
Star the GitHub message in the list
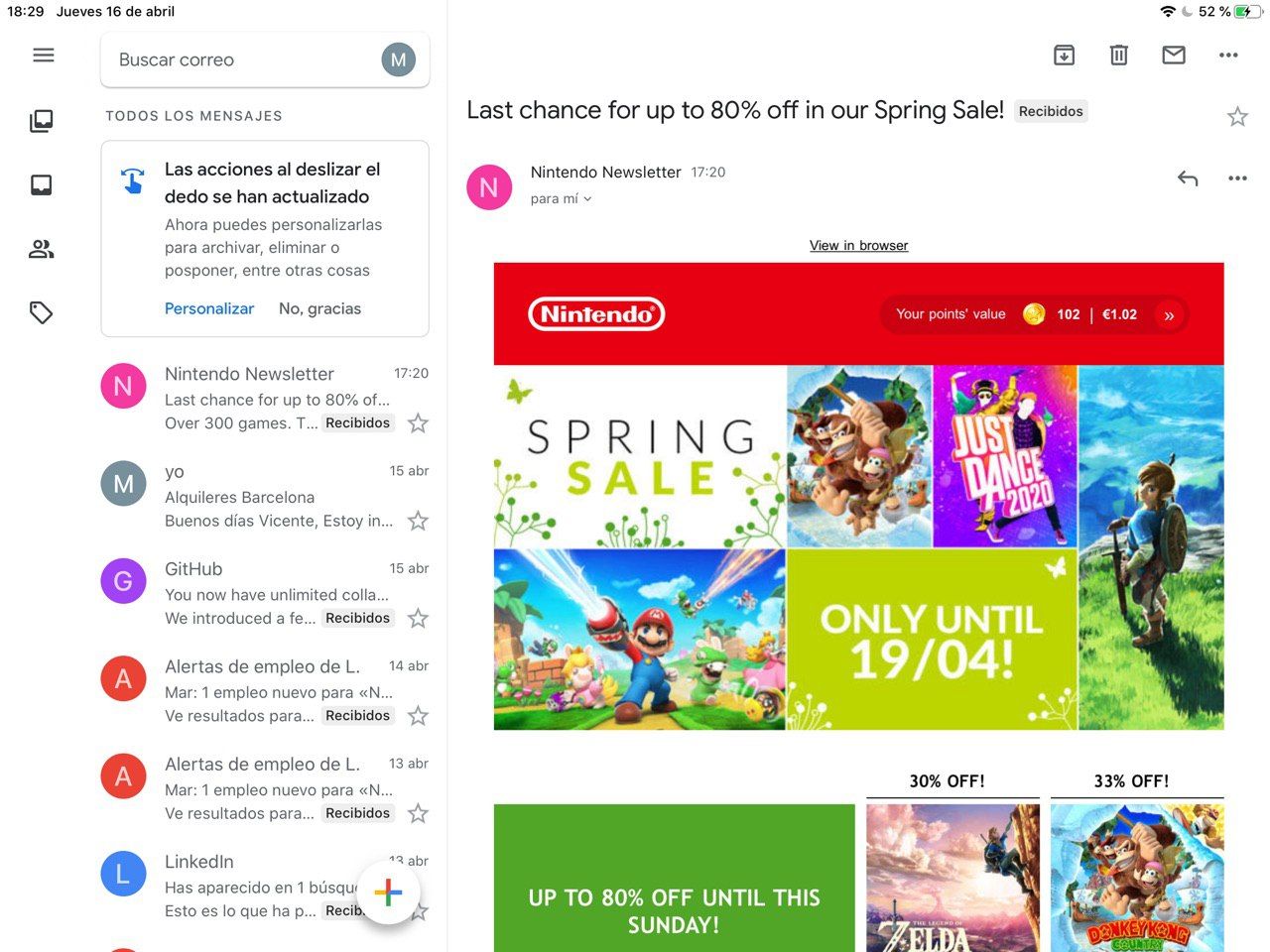[419, 619]
